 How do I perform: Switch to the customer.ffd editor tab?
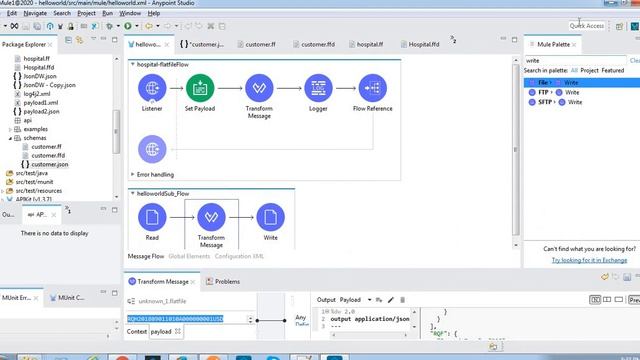(314, 44)
